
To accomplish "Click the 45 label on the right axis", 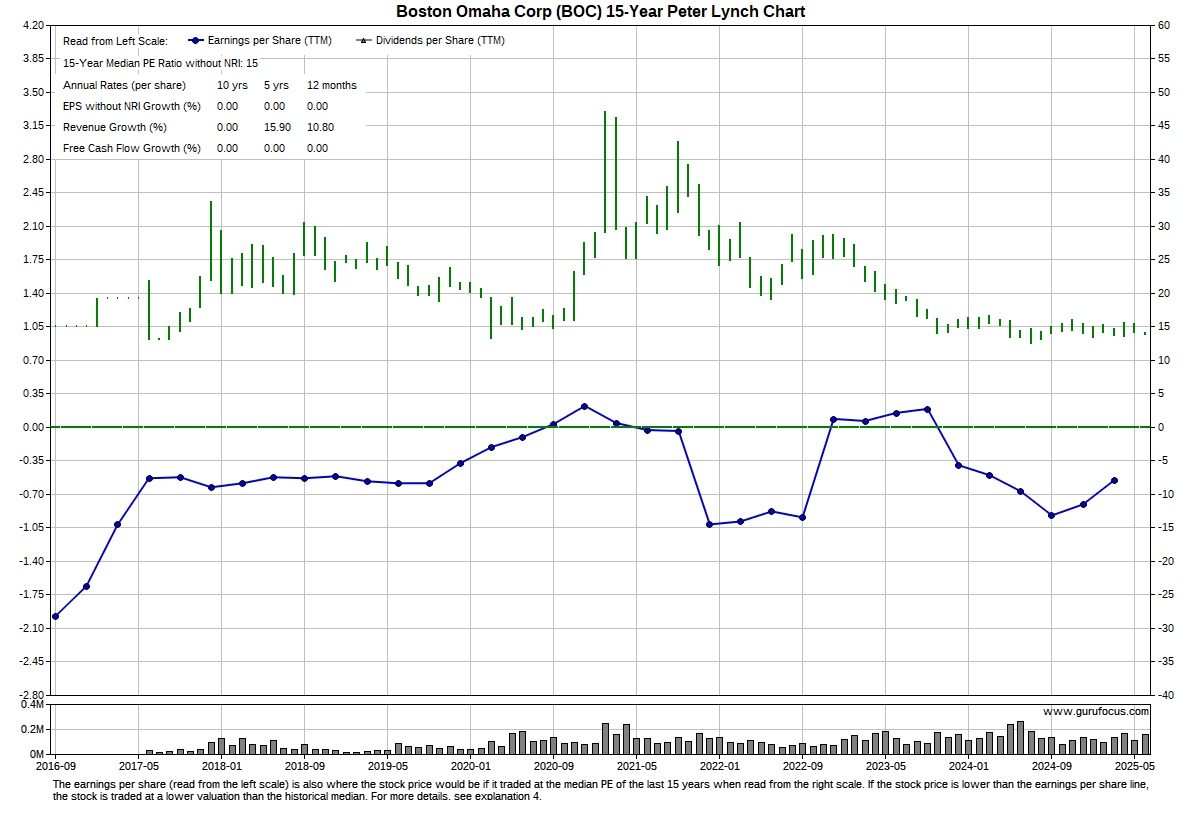I will [1164, 125].
